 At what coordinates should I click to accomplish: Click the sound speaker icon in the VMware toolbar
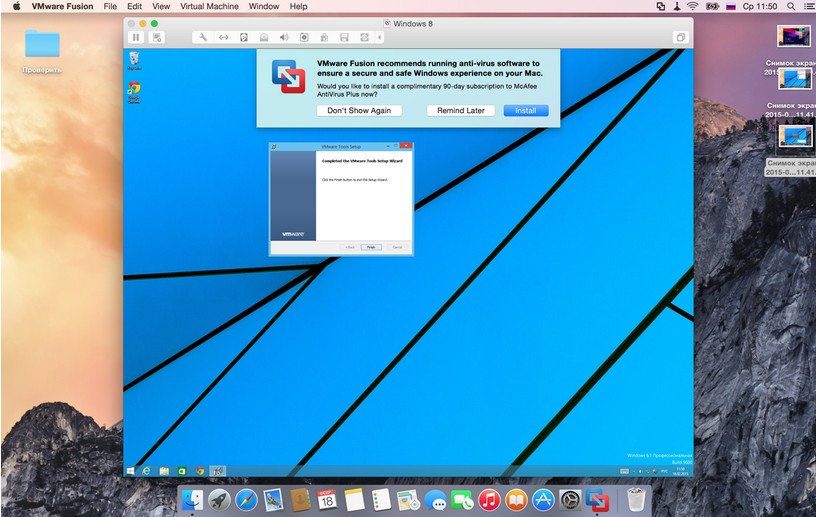click(x=283, y=37)
